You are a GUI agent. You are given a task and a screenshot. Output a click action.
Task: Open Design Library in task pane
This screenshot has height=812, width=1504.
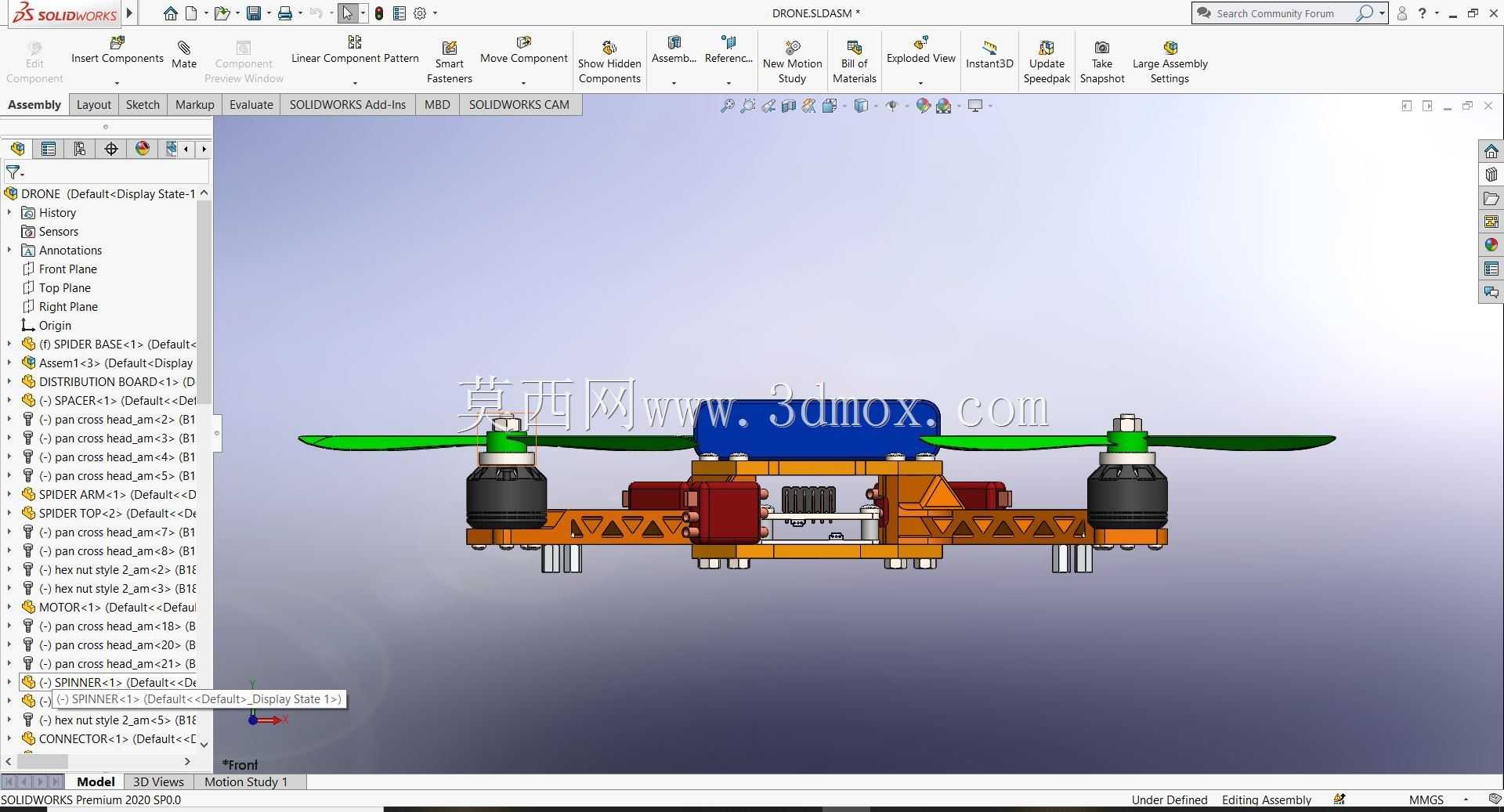(1491, 175)
